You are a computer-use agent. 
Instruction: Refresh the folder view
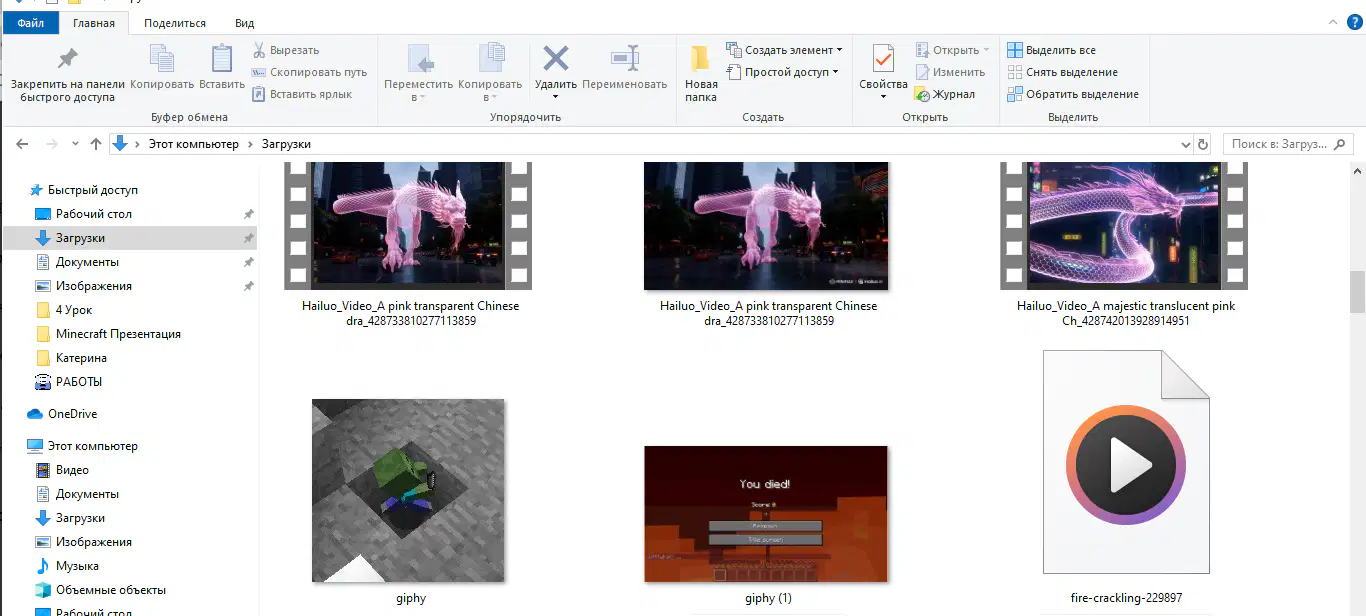click(x=1203, y=144)
